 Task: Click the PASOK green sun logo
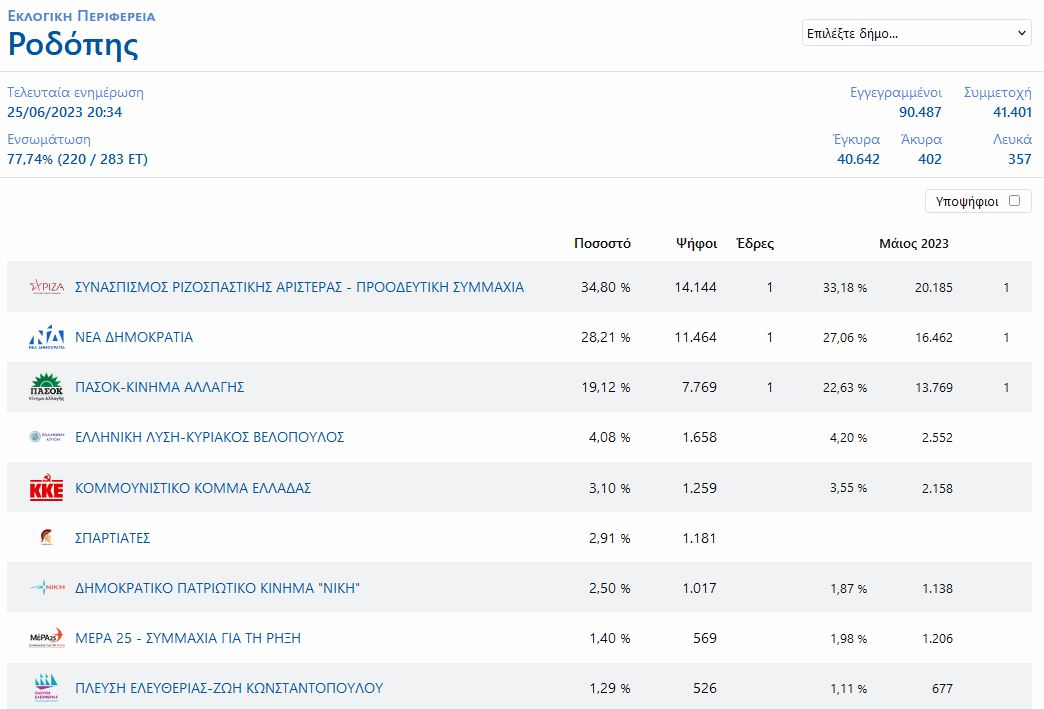[46, 387]
